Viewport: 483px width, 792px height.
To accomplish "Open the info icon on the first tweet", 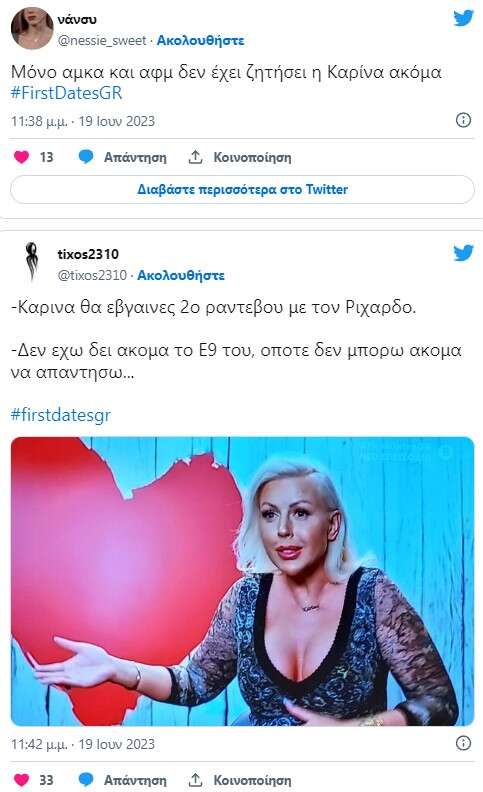I will [x=463, y=120].
